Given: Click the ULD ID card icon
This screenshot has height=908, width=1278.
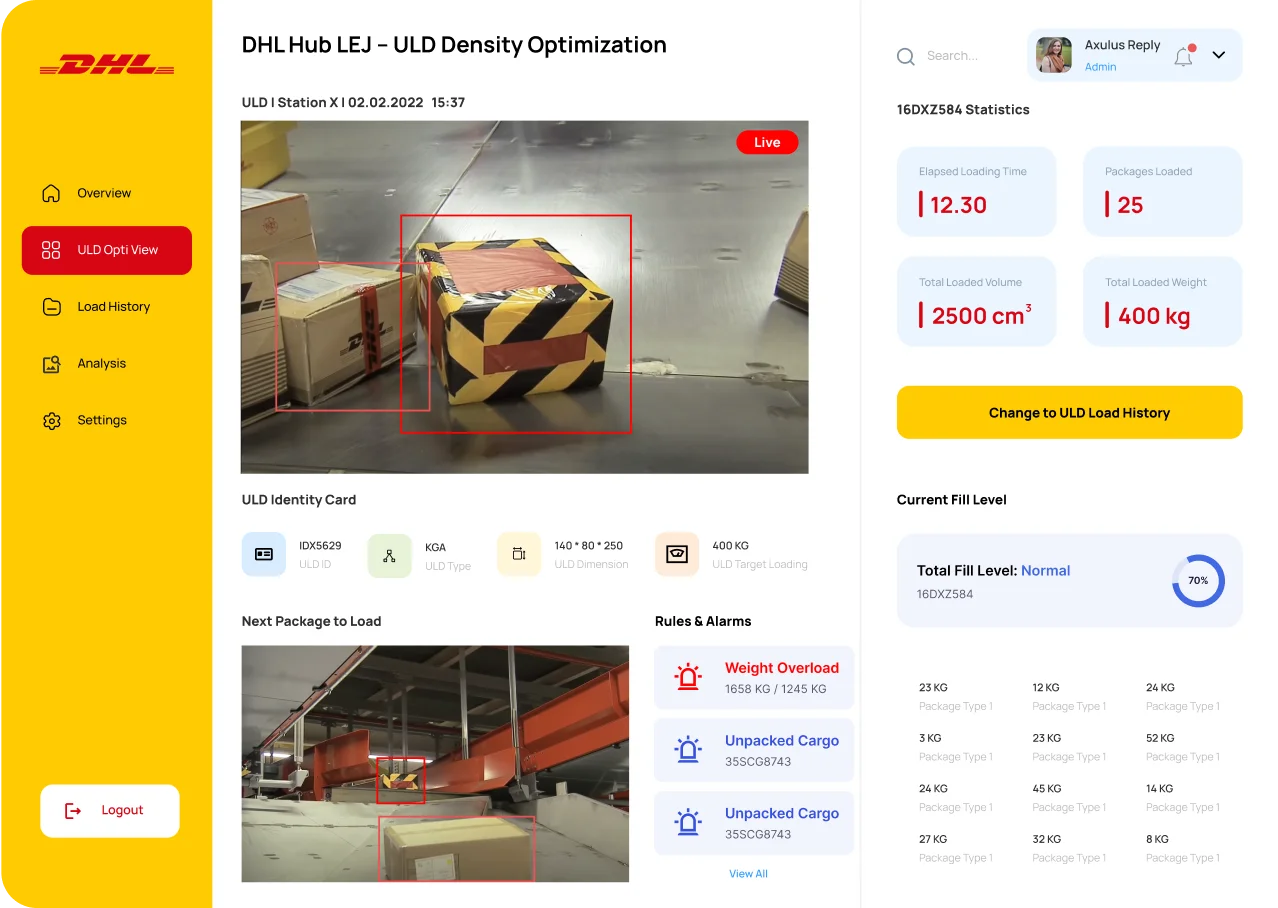Looking at the screenshot, I should (264, 554).
